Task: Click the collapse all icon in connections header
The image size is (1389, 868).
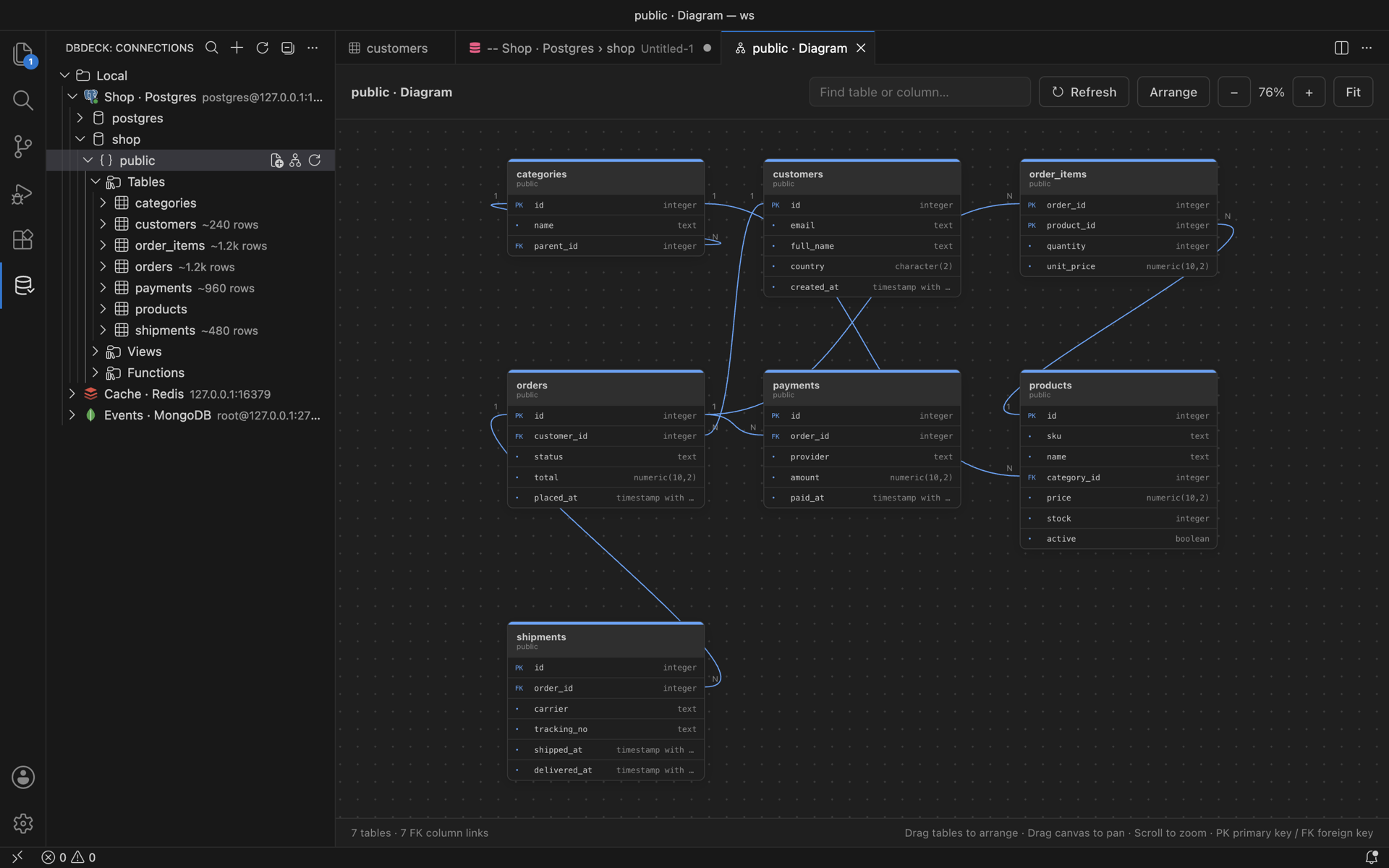Action: pos(287,48)
